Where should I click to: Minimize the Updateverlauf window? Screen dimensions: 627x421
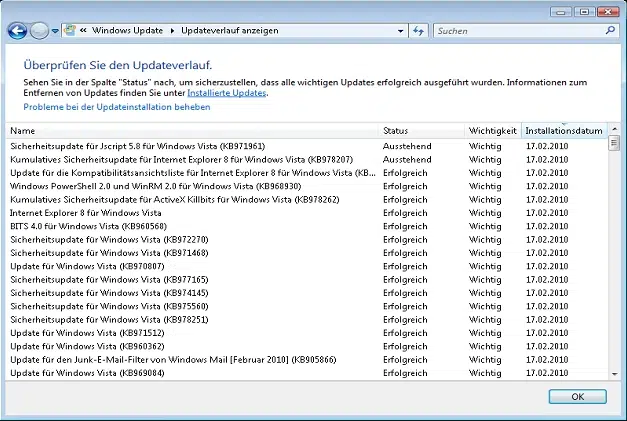coord(561,12)
